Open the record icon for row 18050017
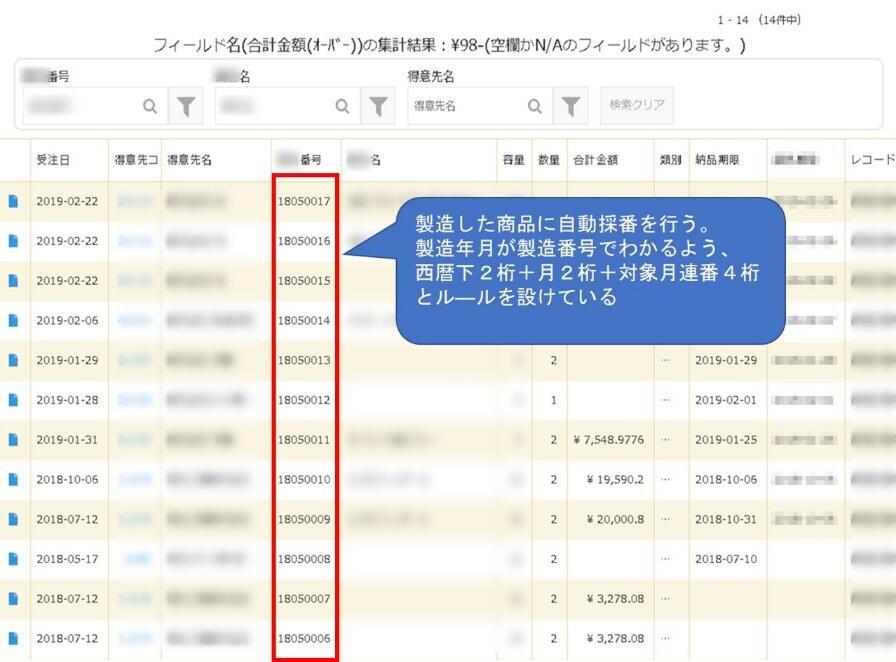 coord(13,201)
